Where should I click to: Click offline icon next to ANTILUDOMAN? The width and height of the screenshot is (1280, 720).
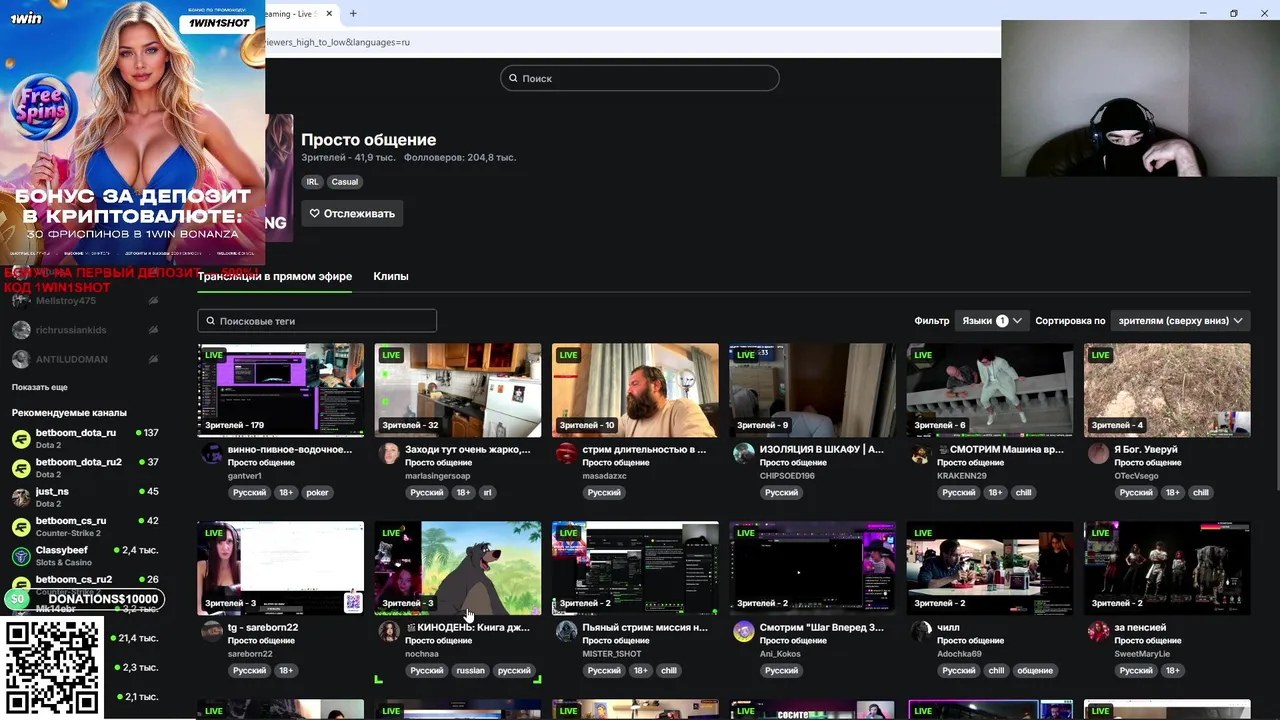[x=153, y=359]
